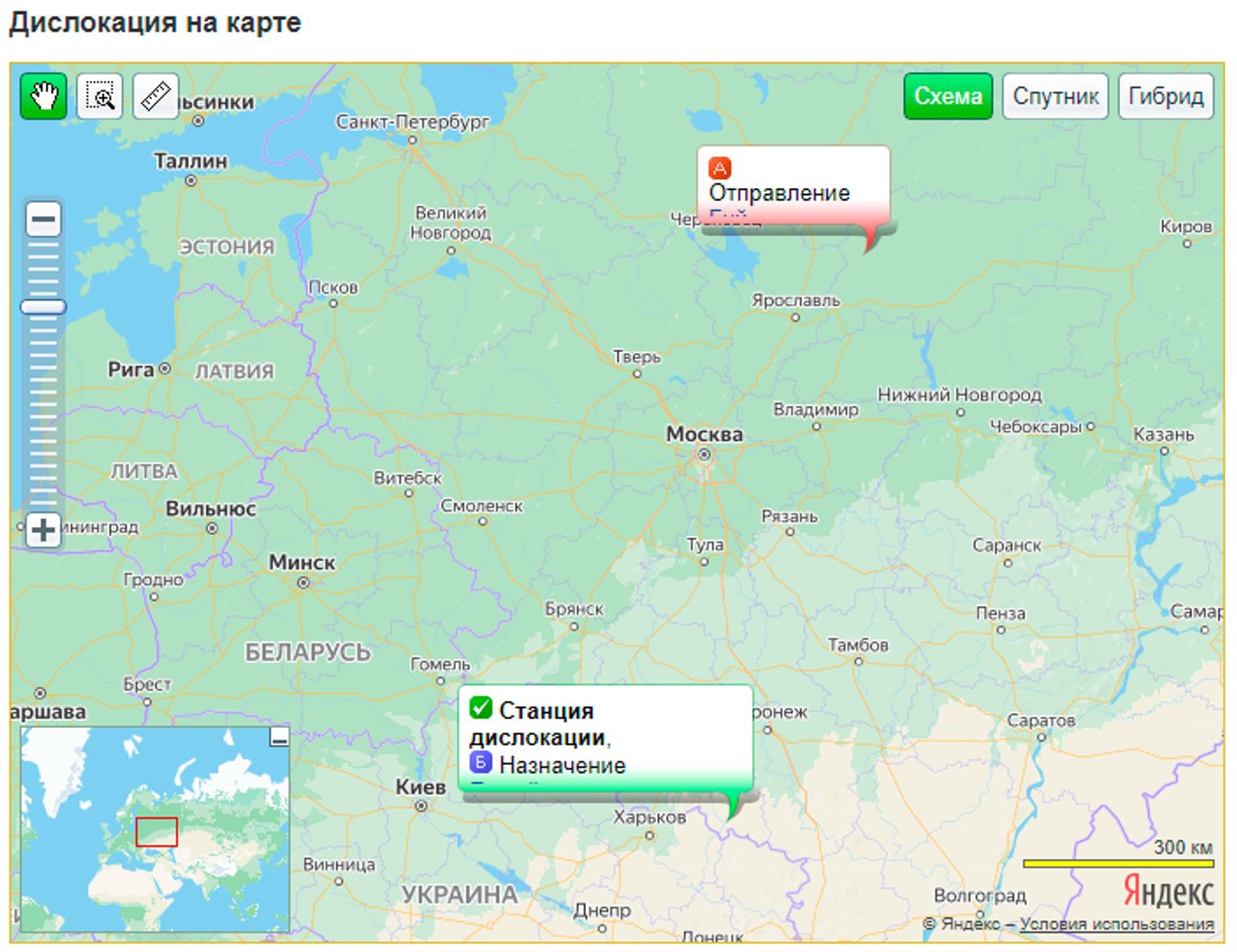Switch map to Гибрид view

(x=1165, y=96)
